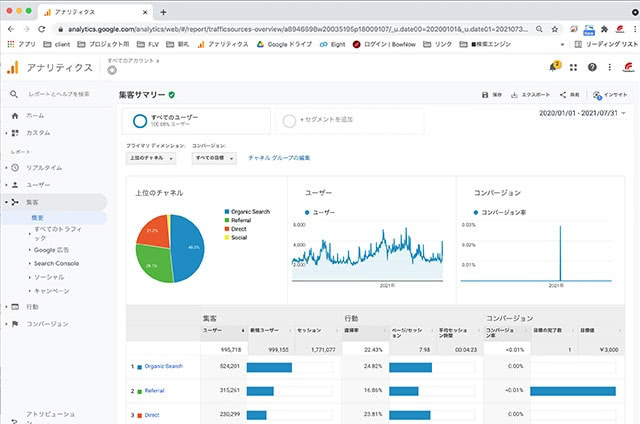The height and width of the screenshot is (424, 640).
Task: Click the browser address bar URL
Action: pyautogui.click(x=298, y=29)
